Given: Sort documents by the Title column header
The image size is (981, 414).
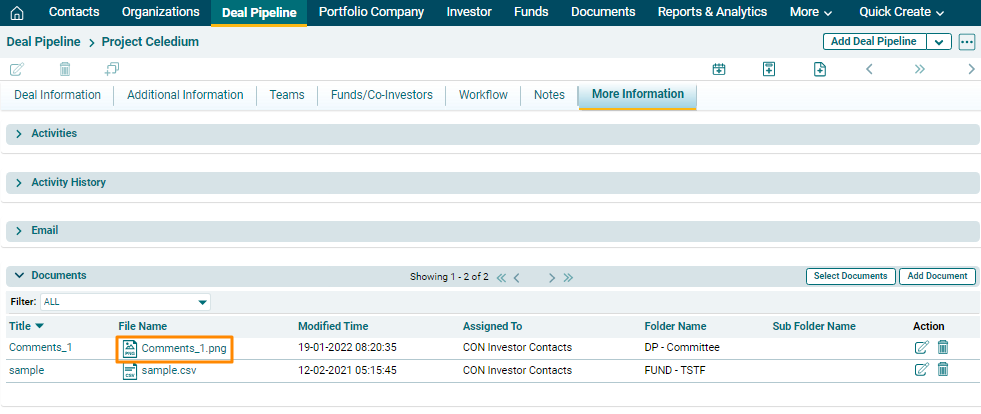Looking at the screenshot, I should 26,326.
